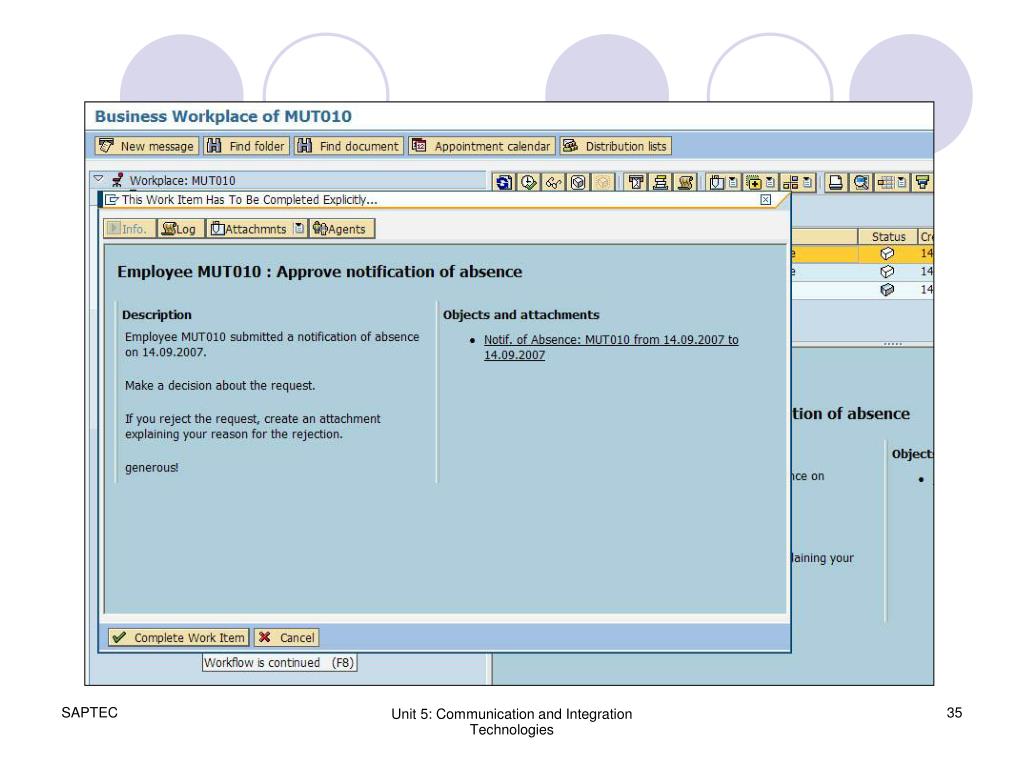Open the Attachmnts dropdown arrow
The width and height of the screenshot is (1024, 768).
pos(299,229)
